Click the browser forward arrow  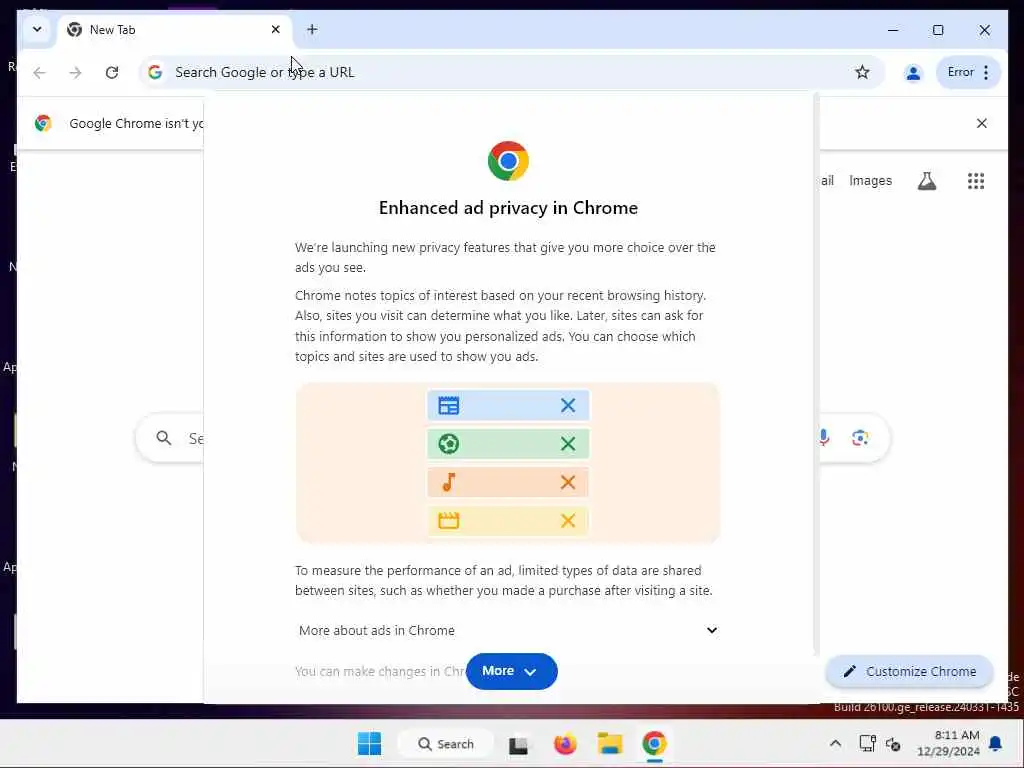point(75,72)
